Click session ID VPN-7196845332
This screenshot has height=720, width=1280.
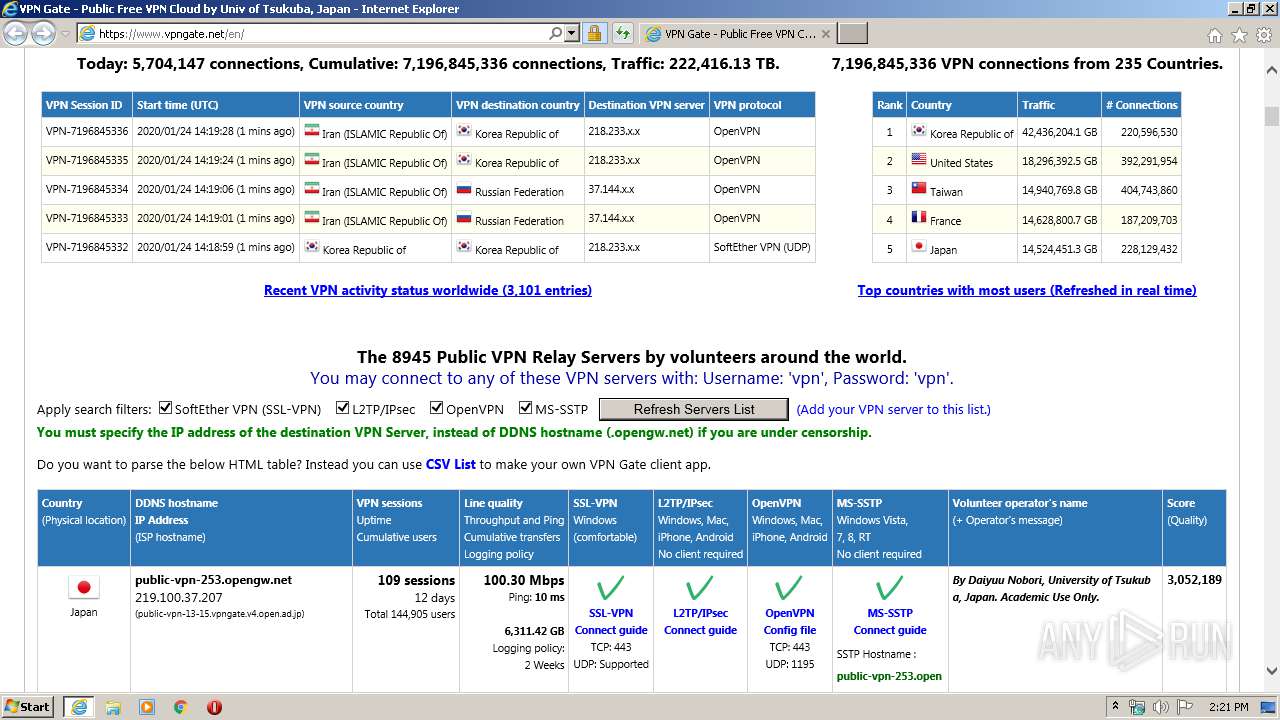pyautogui.click(x=87, y=247)
